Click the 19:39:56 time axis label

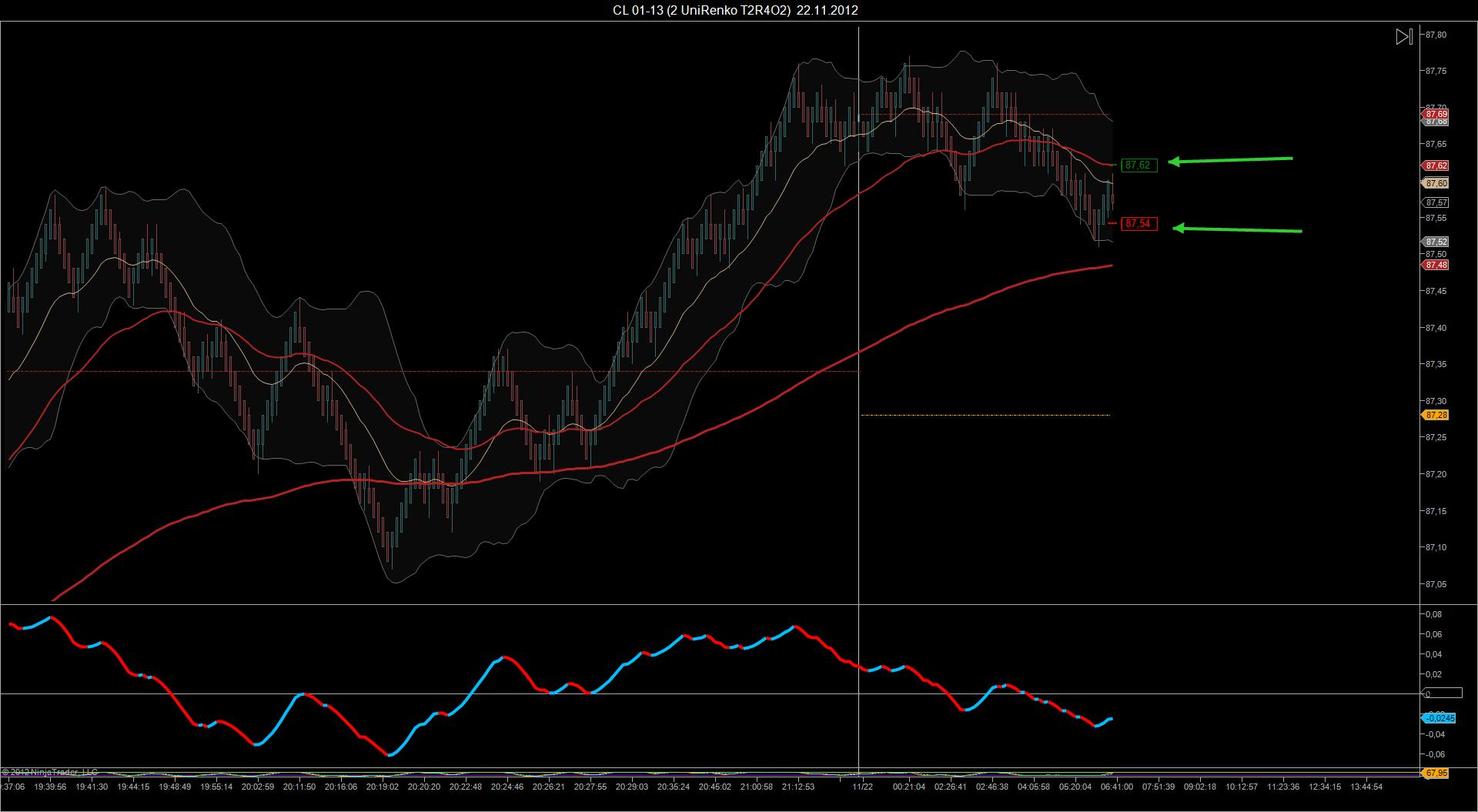click(50, 787)
